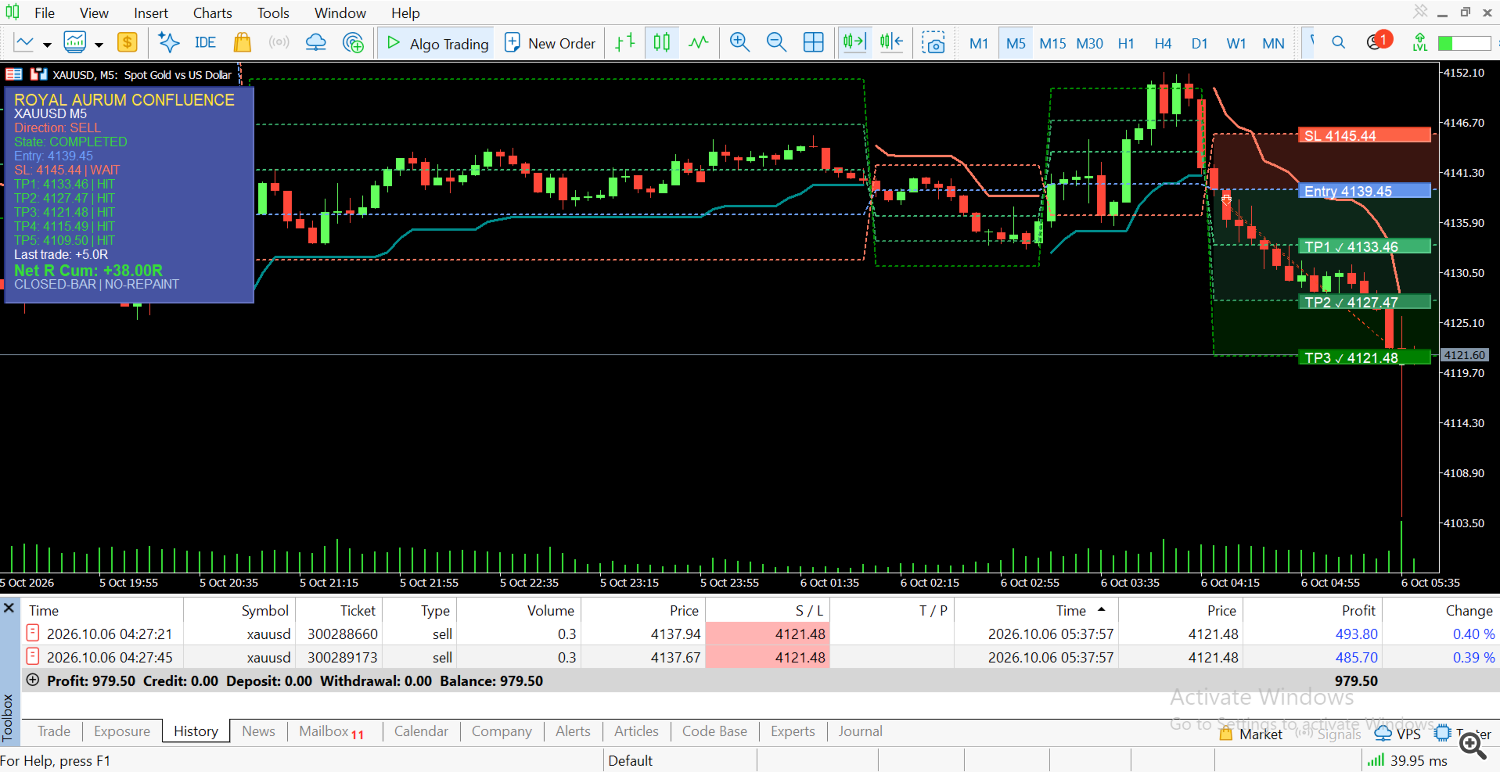Switch to the Trade tab

(x=54, y=731)
